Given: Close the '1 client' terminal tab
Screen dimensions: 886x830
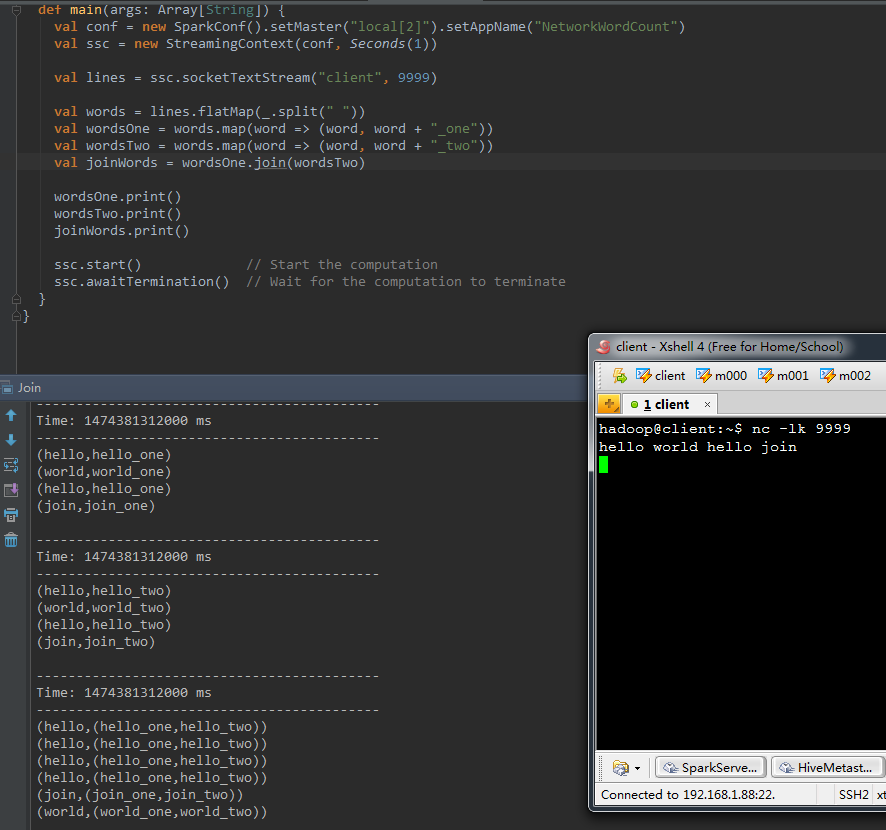Looking at the screenshot, I should tap(707, 404).
